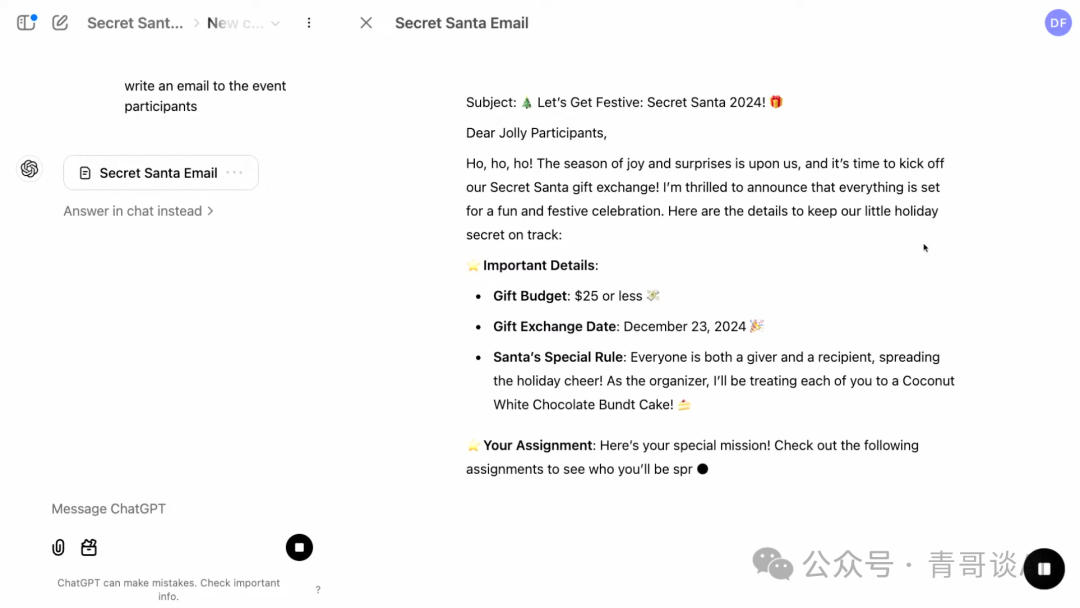This screenshot has width=1080, height=608.
Task: Pause the video with the bottom-right button
Action: pyautogui.click(x=1044, y=569)
